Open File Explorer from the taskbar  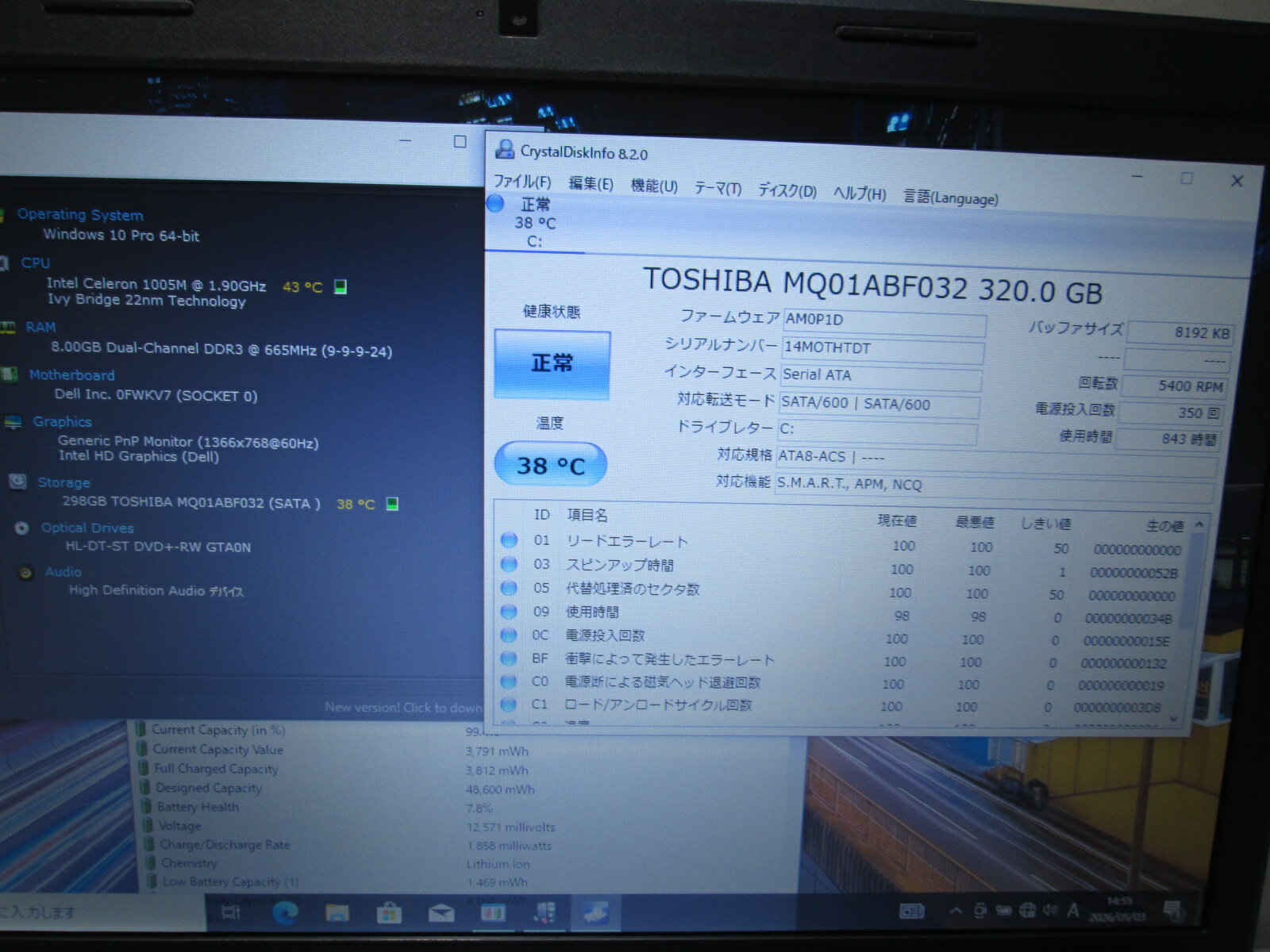click(x=337, y=913)
